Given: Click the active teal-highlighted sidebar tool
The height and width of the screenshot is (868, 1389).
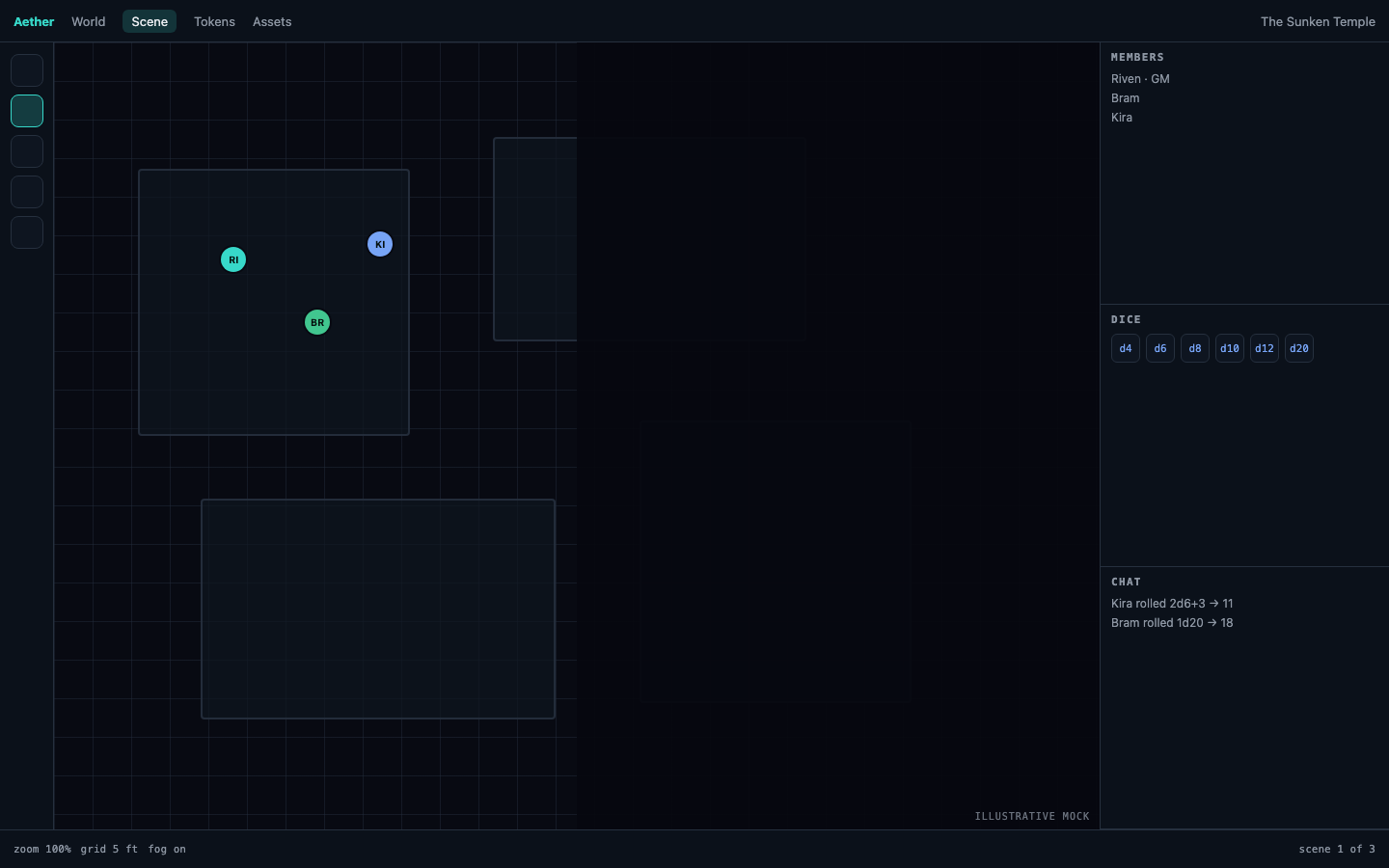Looking at the screenshot, I should tap(27, 111).
